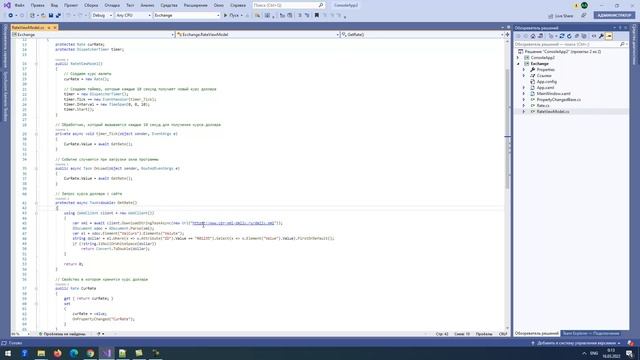Toggle the bookmark toolbar icon

pyautogui.click(x=317, y=16)
